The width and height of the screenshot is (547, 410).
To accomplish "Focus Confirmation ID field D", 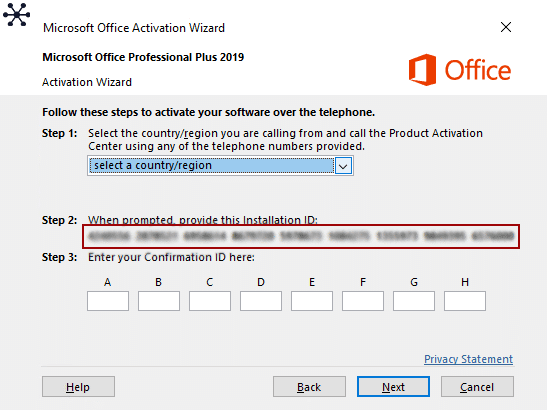I will [261, 301].
